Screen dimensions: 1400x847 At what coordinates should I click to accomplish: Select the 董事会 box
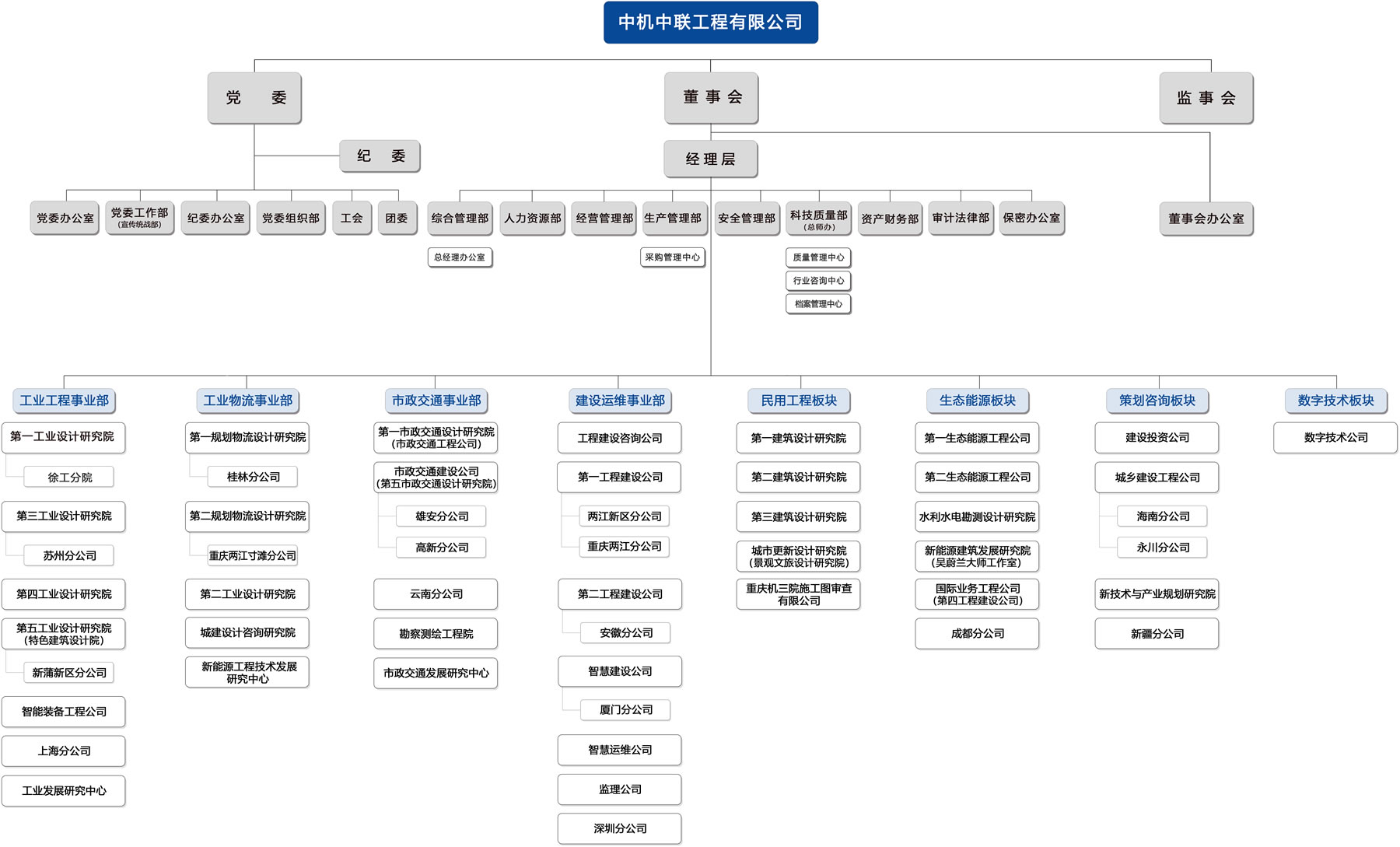(x=711, y=98)
